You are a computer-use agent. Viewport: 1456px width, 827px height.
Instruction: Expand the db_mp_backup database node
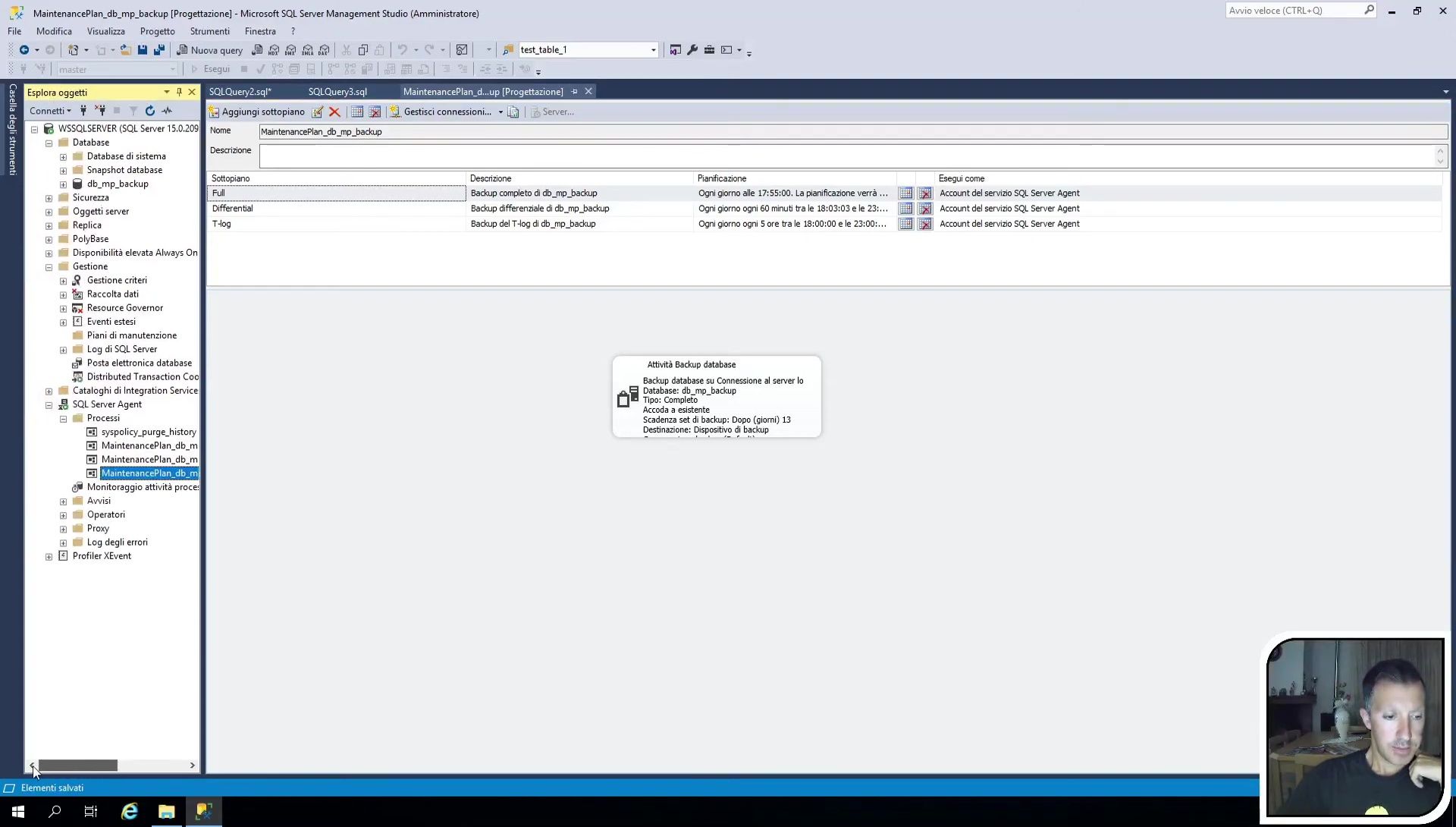point(64,184)
